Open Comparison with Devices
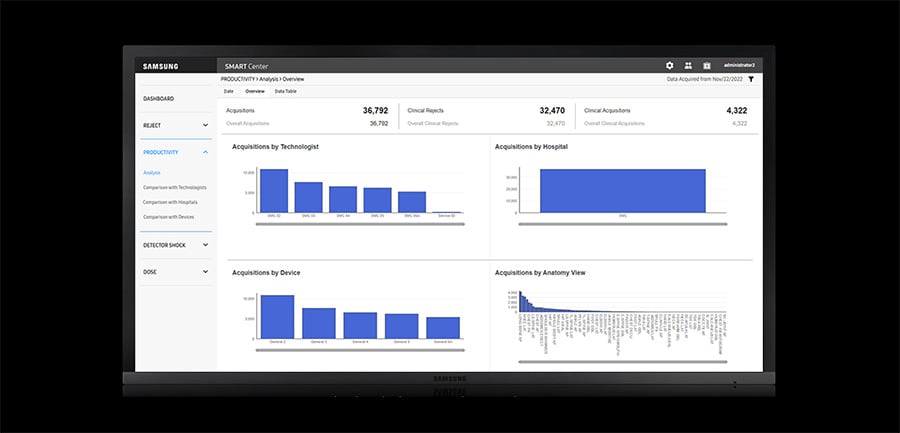Image resolution: width=900 pixels, height=433 pixels. point(169,218)
